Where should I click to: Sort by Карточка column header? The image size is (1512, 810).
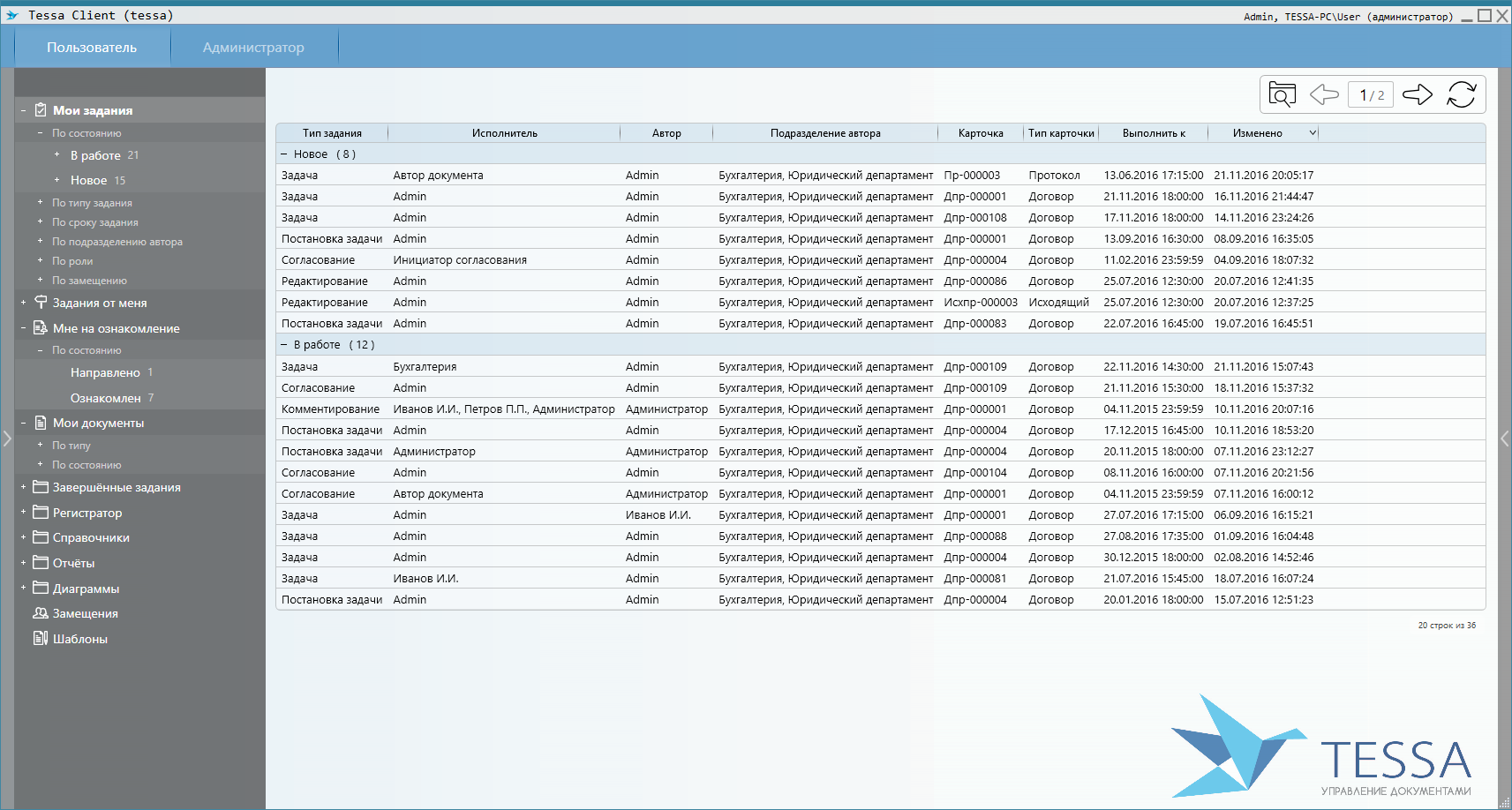tap(981, 133)
